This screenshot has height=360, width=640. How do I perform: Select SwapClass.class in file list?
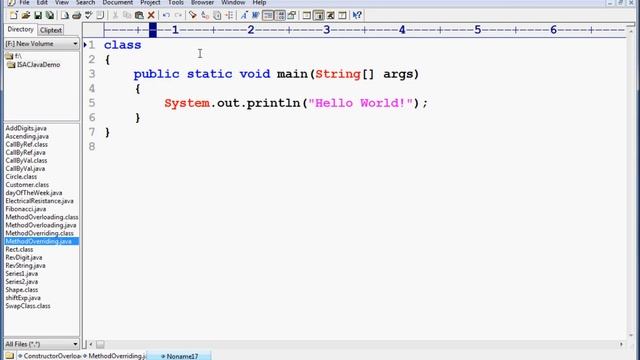pyautogui.click(x=28, y=306)
